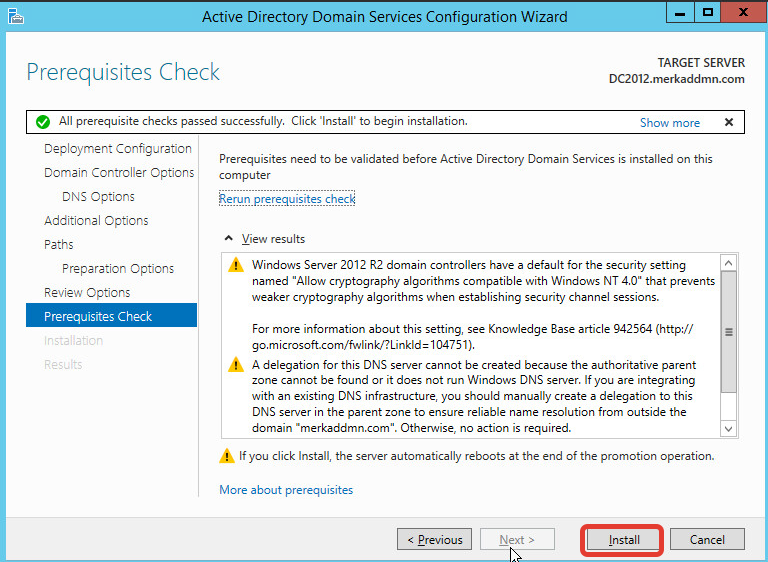Click the results scroll down arrow
Viewport: 768px width, 562px height.
click(728, 429)
